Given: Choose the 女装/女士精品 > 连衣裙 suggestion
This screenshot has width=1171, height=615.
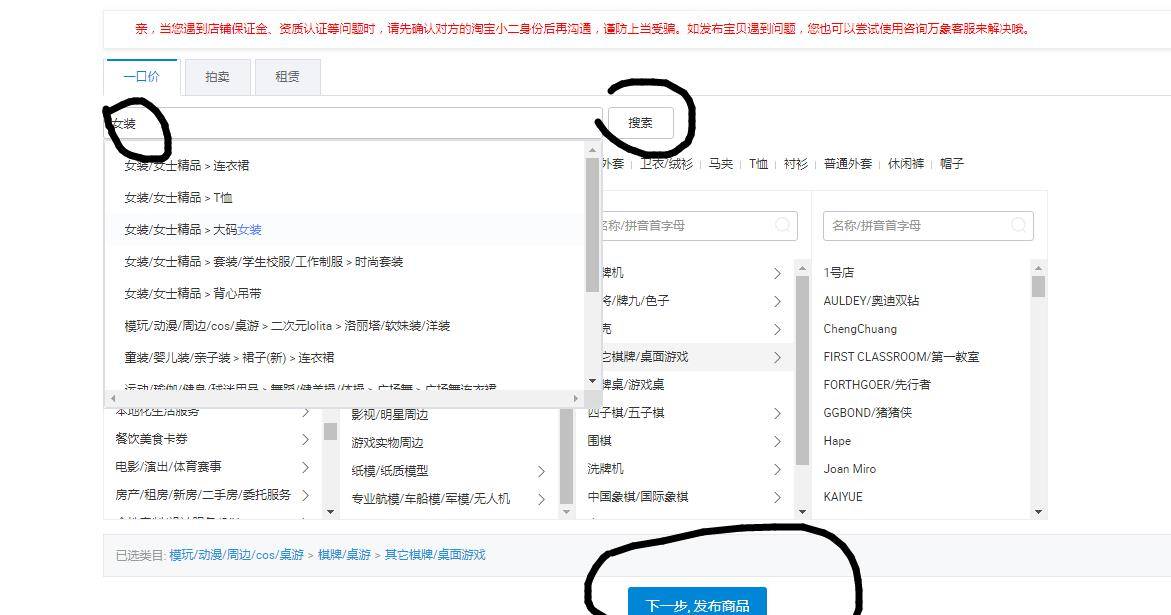Looking at the screenshot, I should 187,166.
